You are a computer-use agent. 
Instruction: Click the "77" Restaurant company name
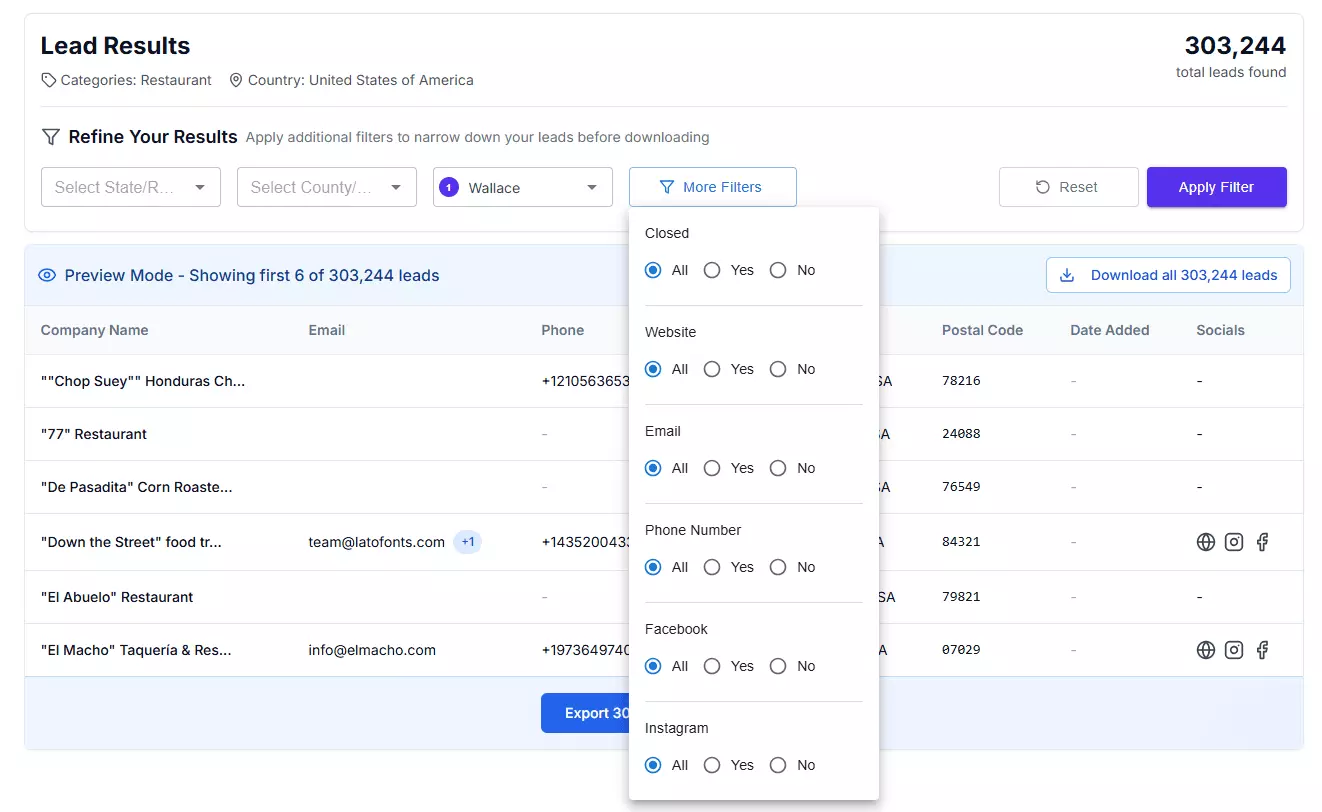click(x=94, y=434)
